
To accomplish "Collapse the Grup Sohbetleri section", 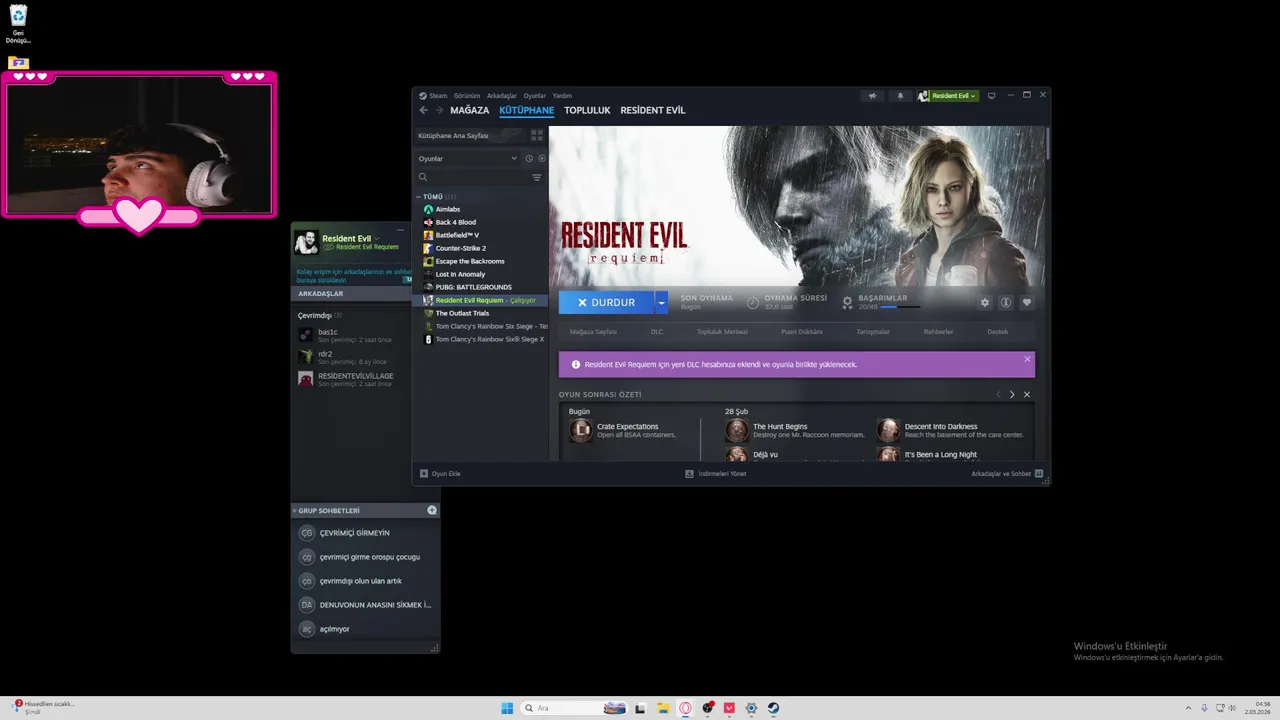I will point(295,510).
